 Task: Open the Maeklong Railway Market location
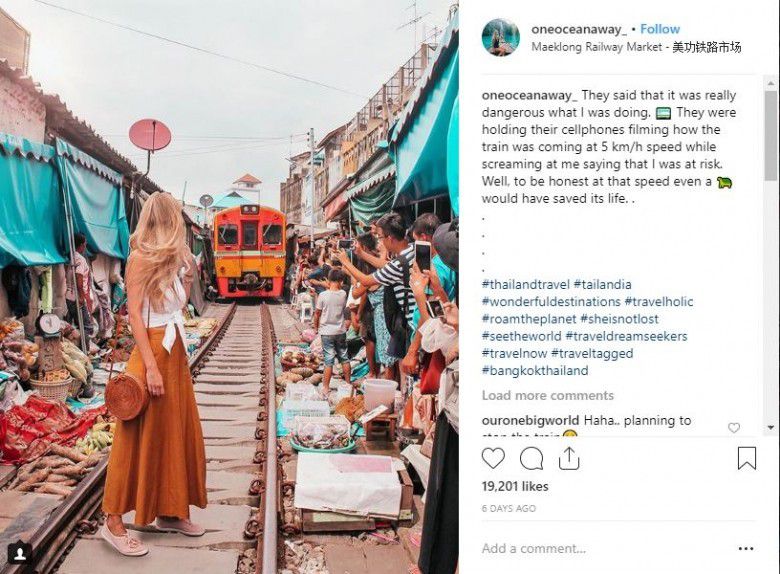click(636, 47)
